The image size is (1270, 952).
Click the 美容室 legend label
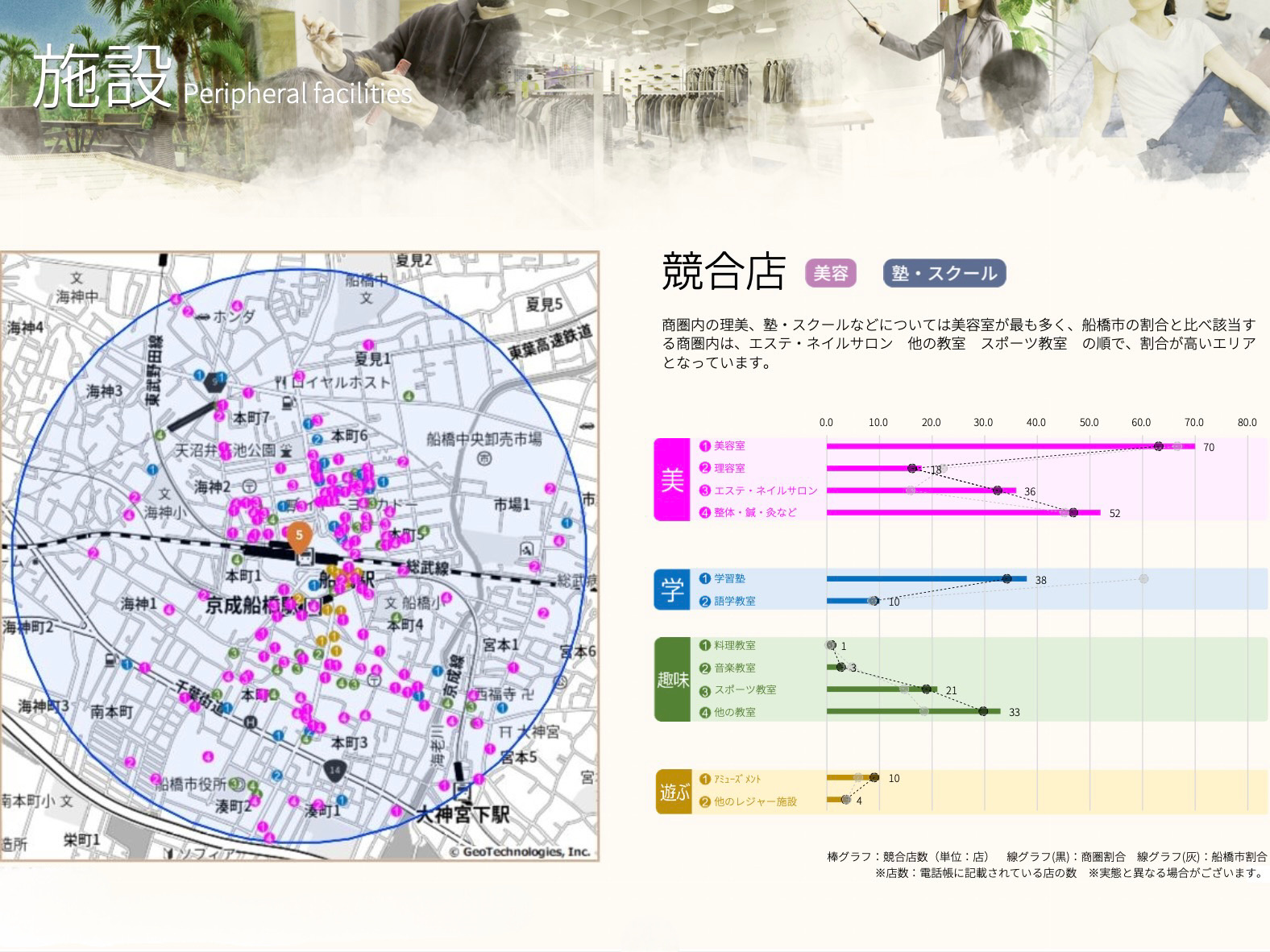click(x=728, y=445)
